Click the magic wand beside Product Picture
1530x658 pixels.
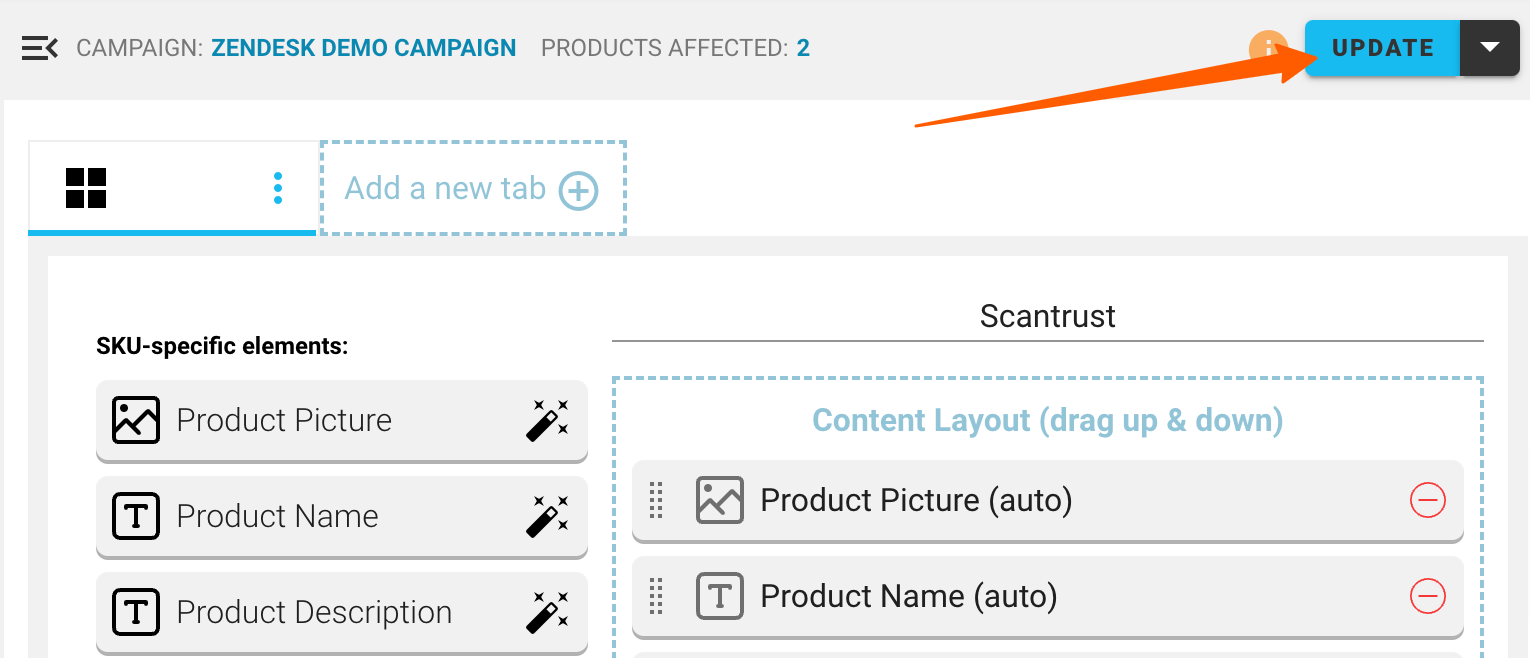tap(547, 420)
